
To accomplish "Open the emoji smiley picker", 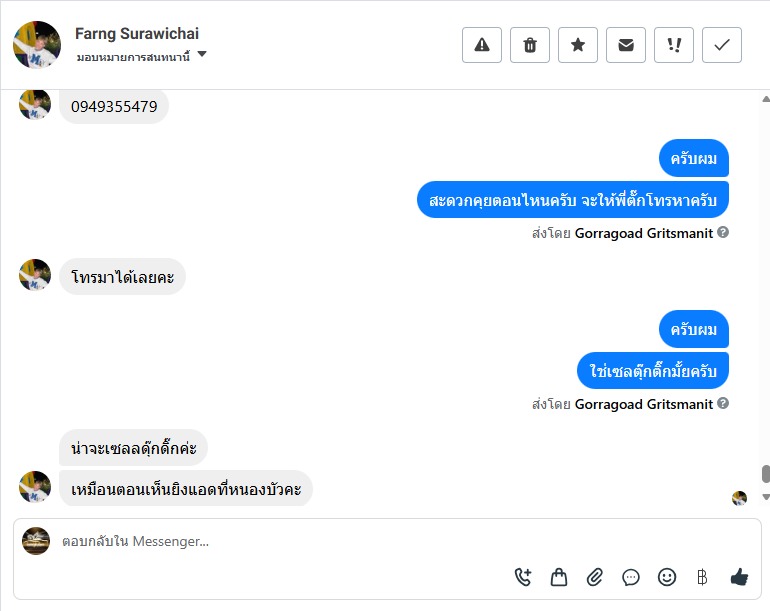I will [x=667, y=576].
